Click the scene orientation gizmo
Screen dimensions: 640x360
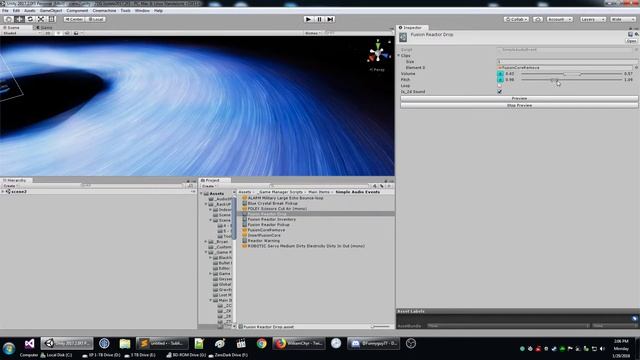pyautogui.click(x=378, y=53)
